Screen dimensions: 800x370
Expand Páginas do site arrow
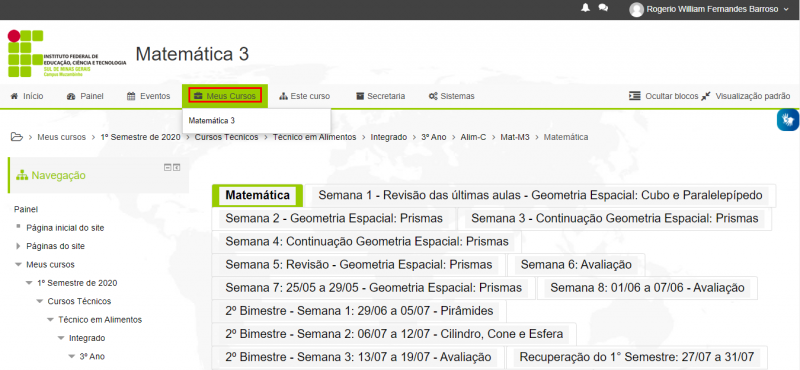point(19,246)
